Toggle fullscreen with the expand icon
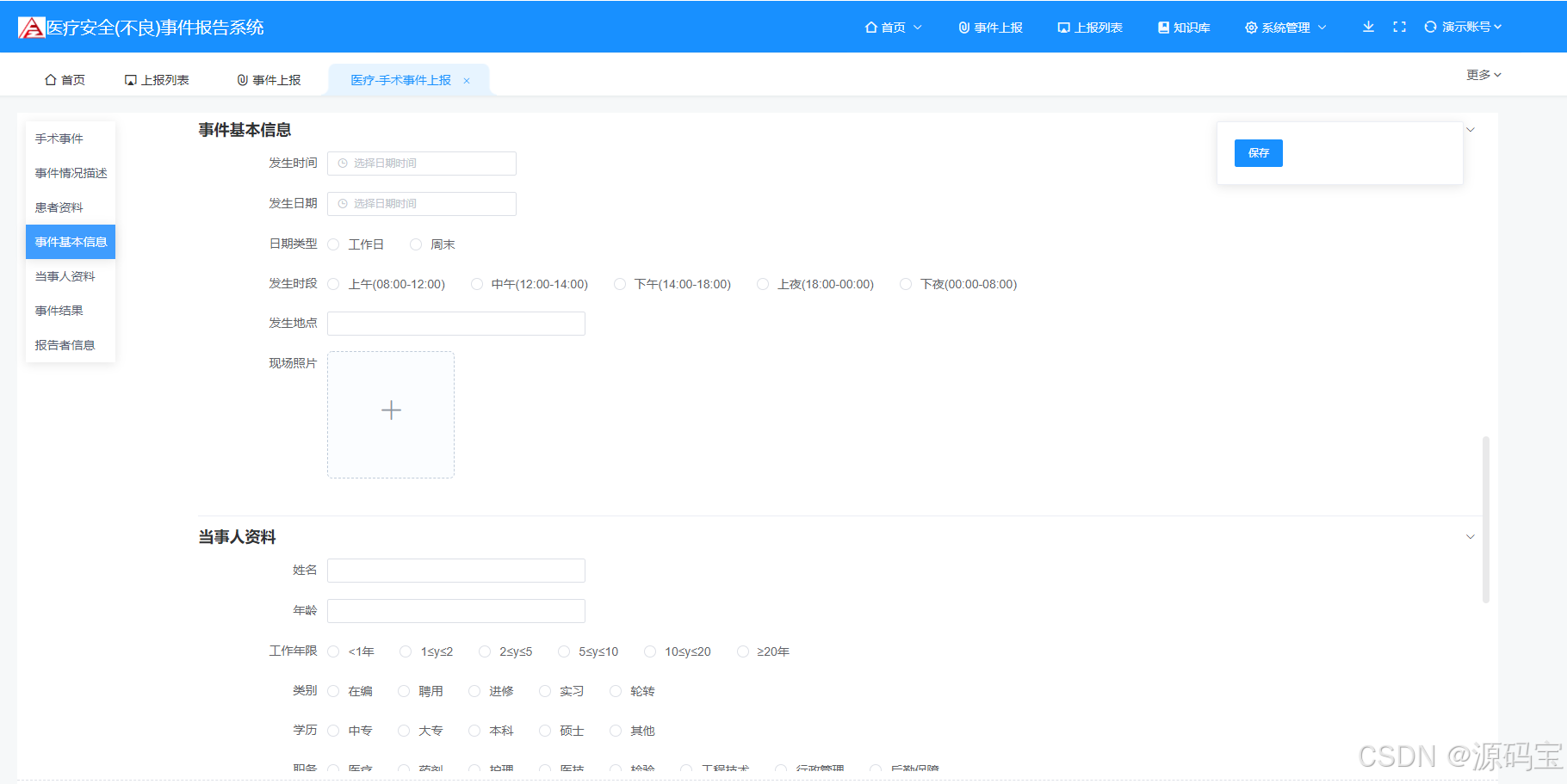Screen dimensions: 1567x784 (1399, 27)
